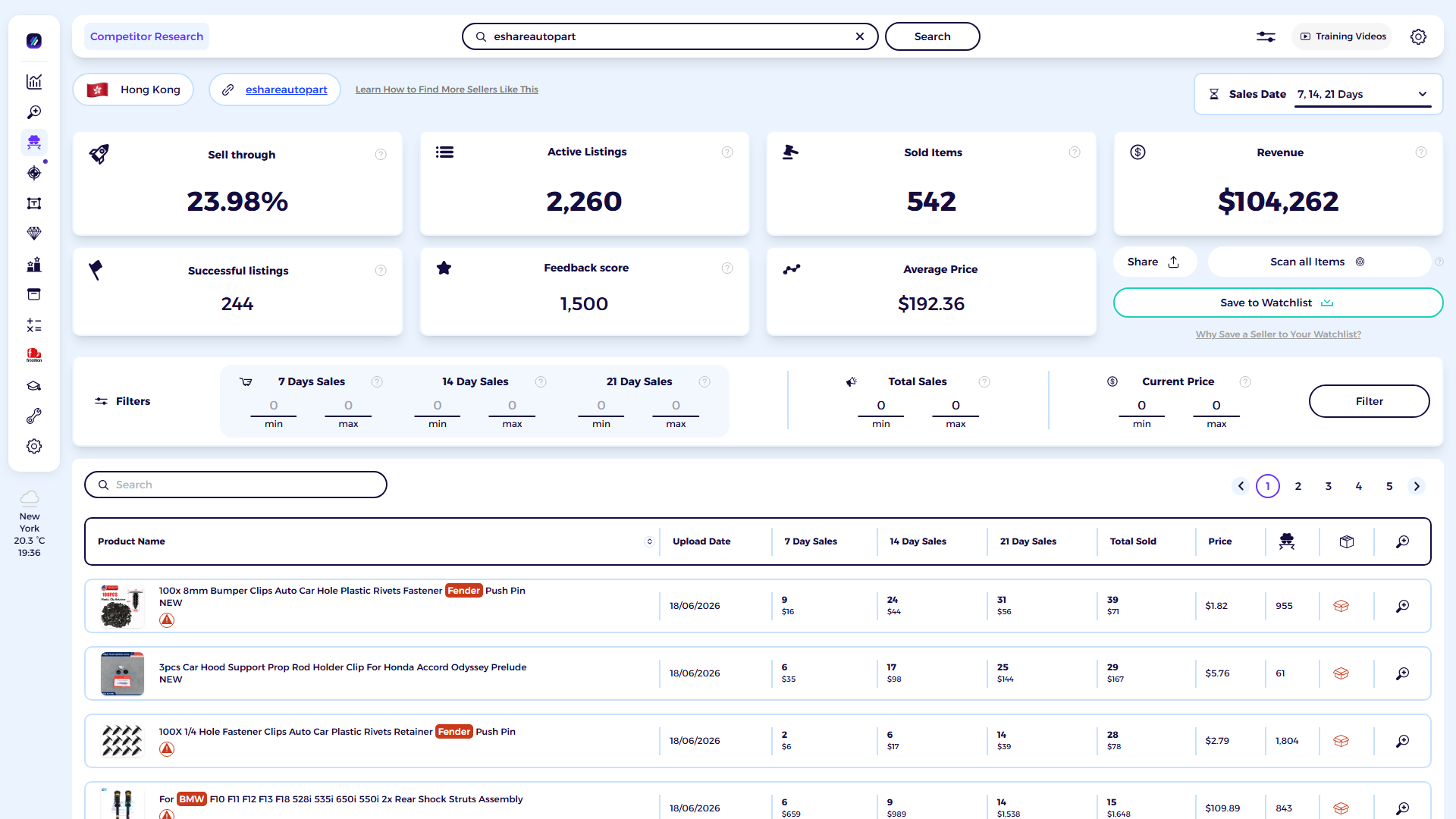The image size is (1456, 819).
Task: Open top-right settings gear icon
Action: [1418, 36]
